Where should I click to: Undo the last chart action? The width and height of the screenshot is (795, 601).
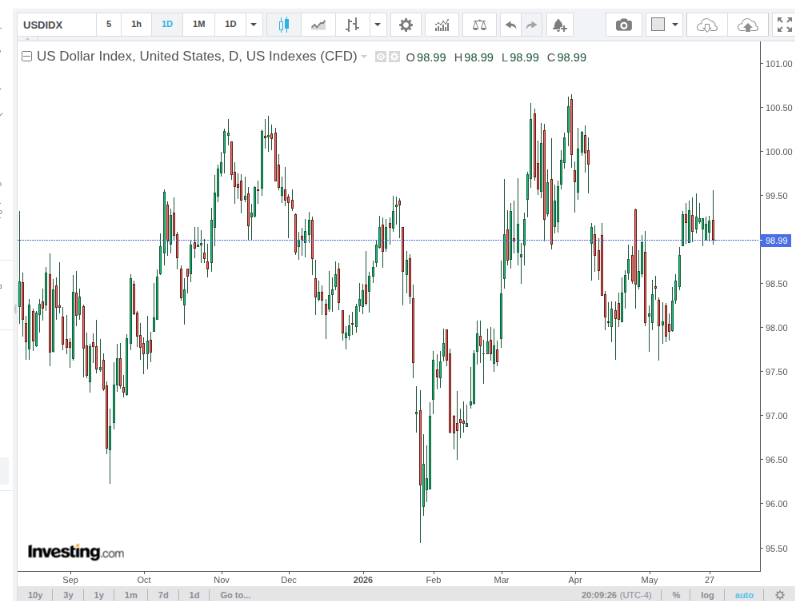click(511, 24)
